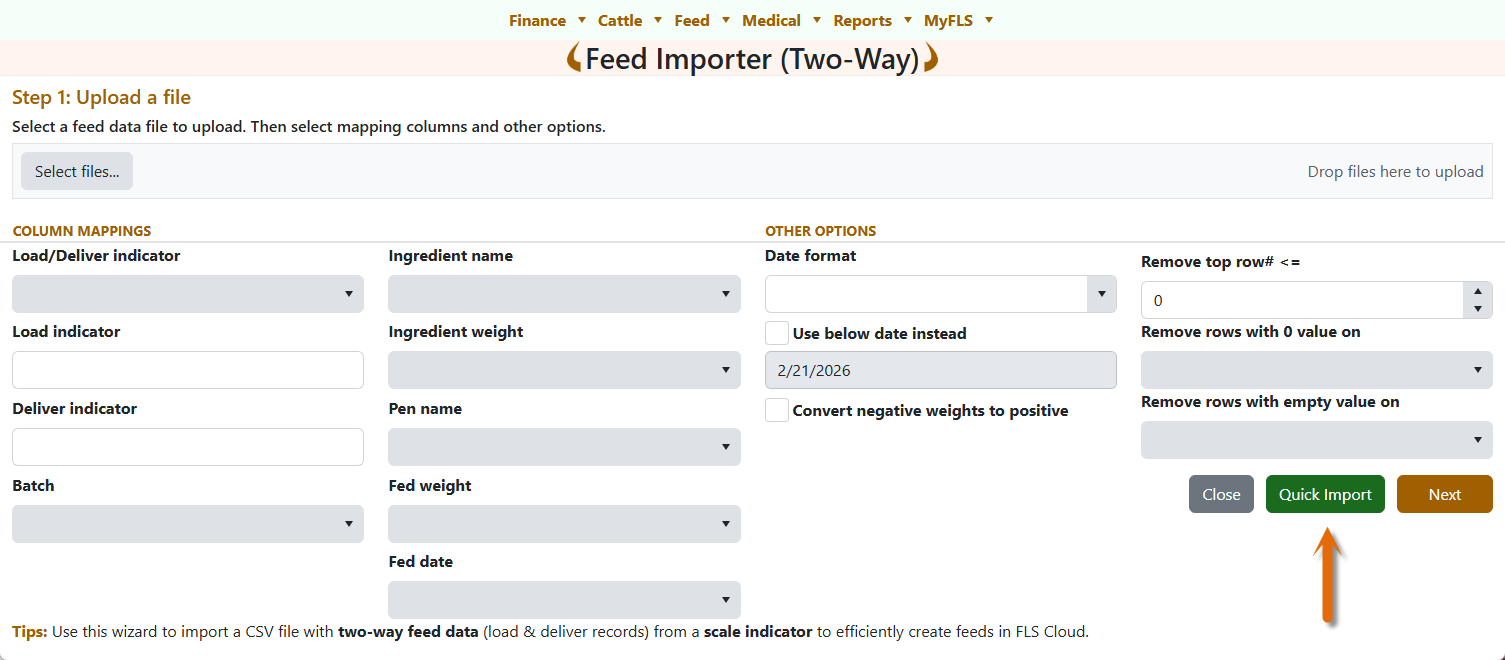Image resolution: width=1505 pixels, height=660 pixels.
Task: Open the Reports menu
Action: point(862,21)
